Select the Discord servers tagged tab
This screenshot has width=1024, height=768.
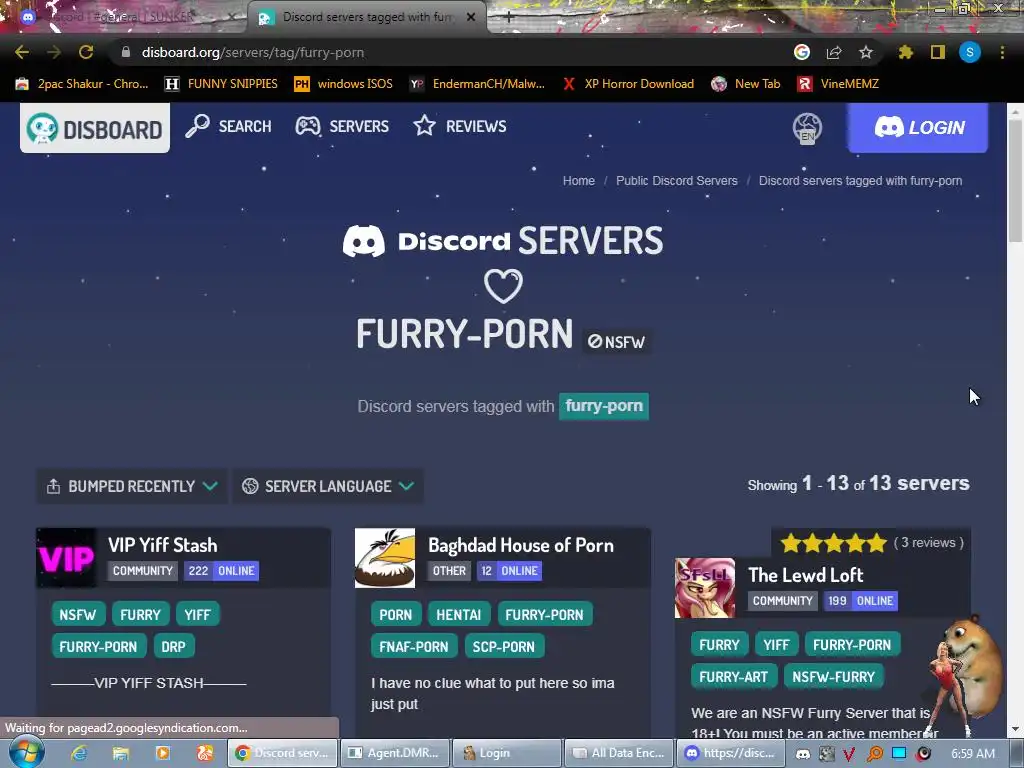[367, 18]
